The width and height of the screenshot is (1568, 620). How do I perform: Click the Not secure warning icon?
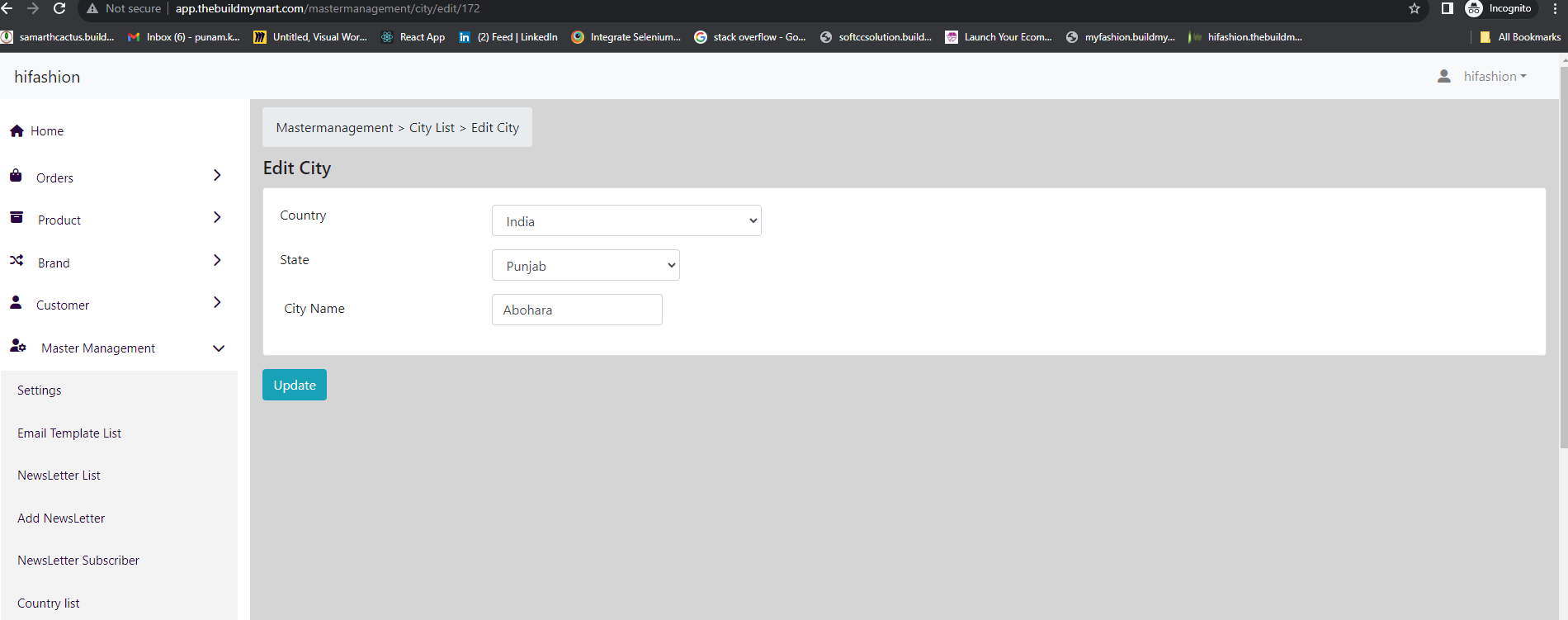(x=92, y=8)
